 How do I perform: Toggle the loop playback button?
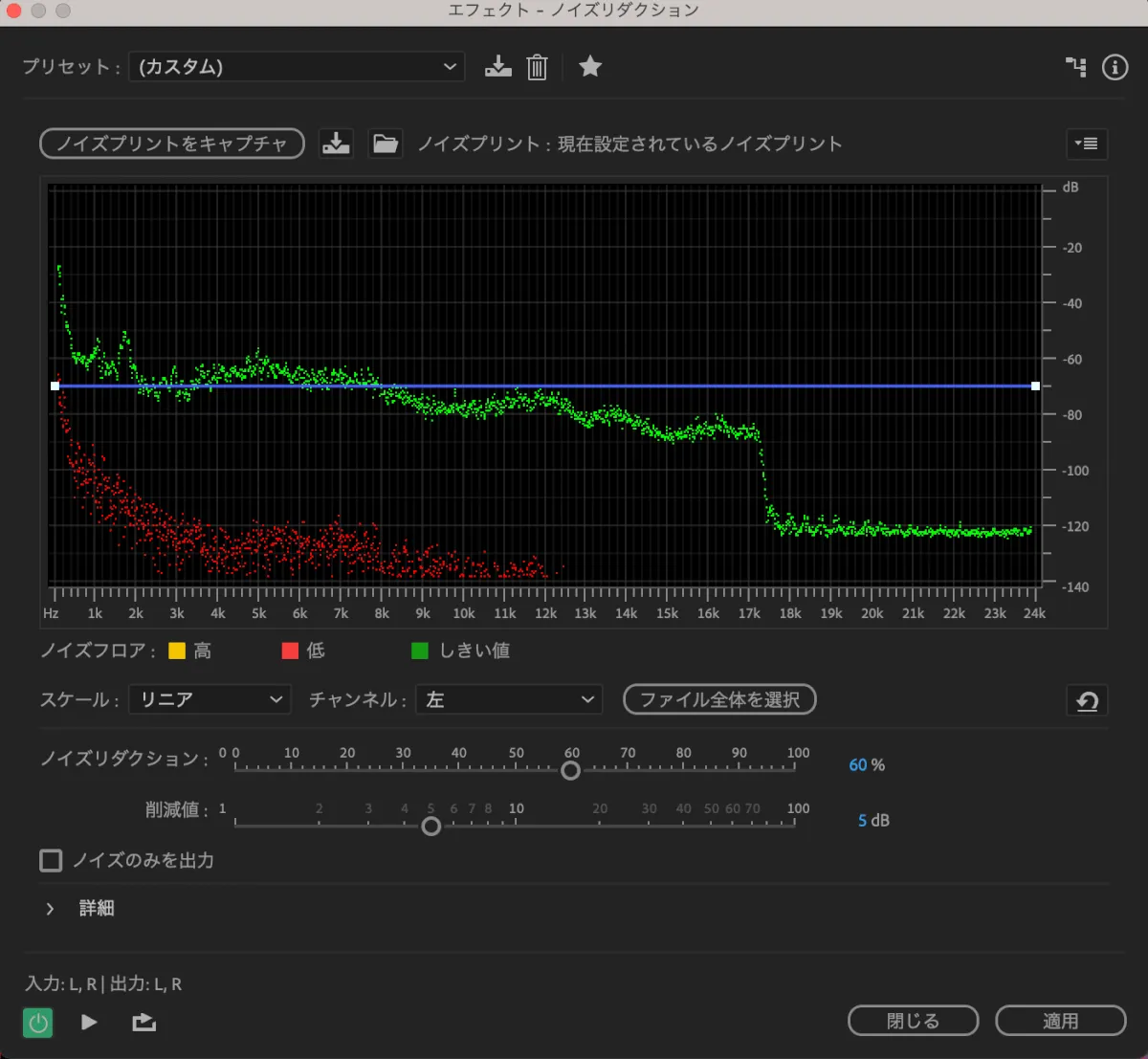143,1023
